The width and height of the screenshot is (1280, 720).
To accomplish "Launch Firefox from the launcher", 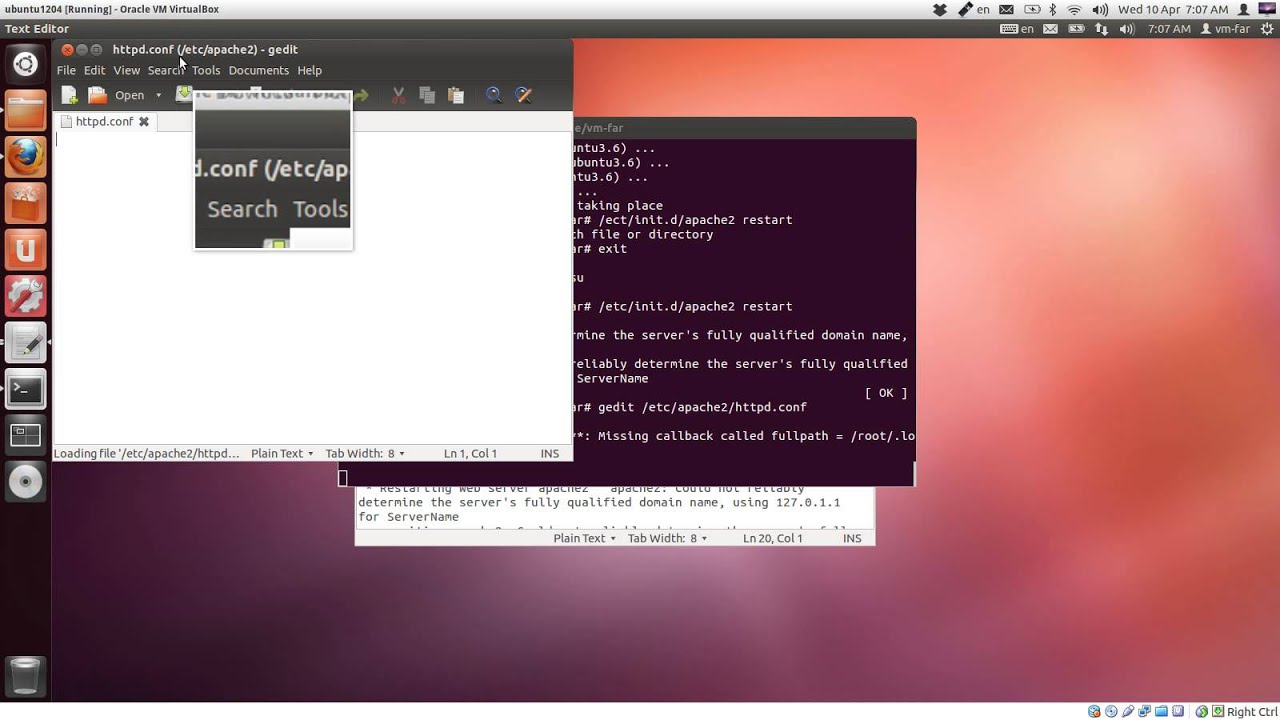I will [x=26, y=157].
